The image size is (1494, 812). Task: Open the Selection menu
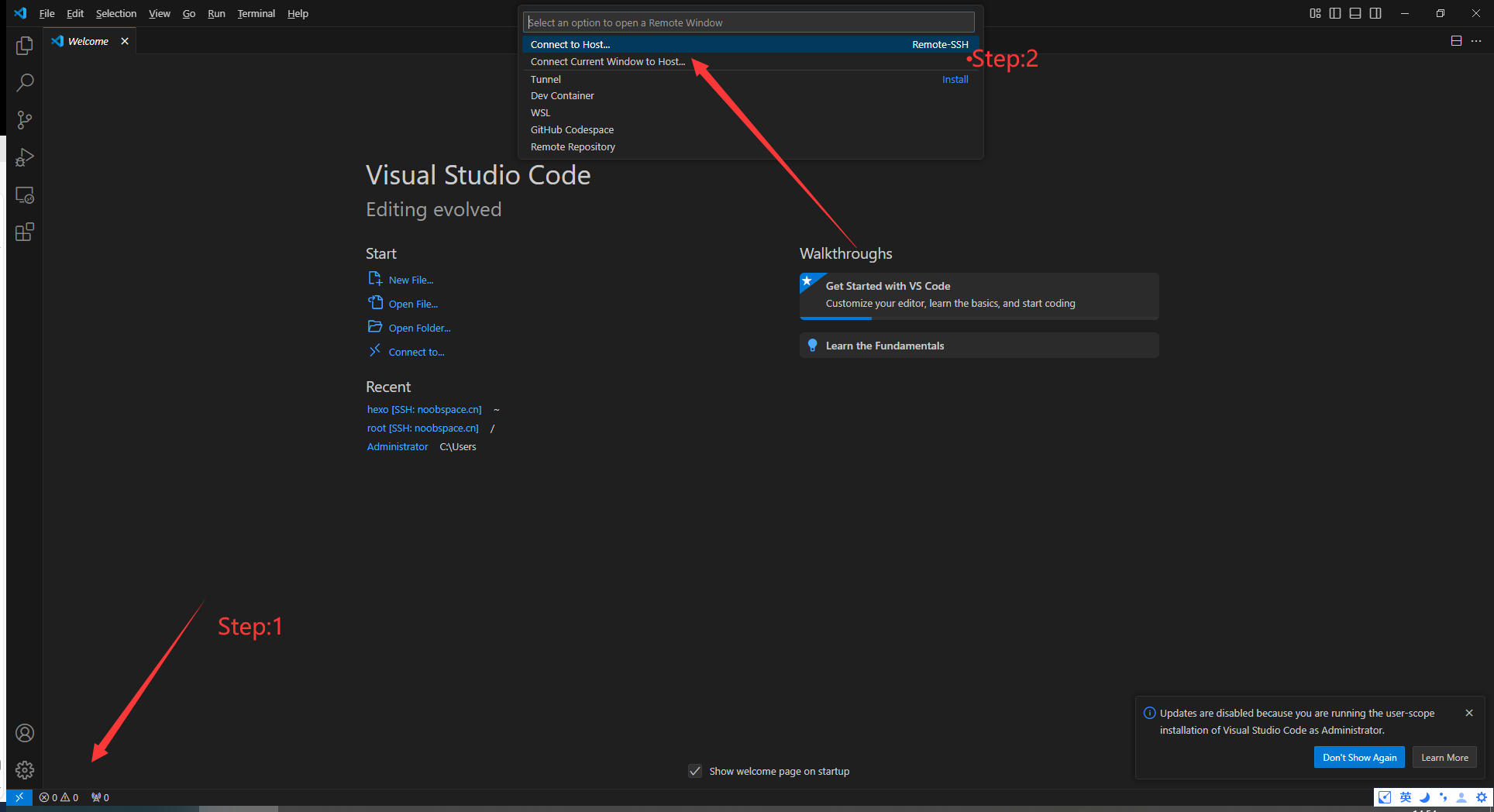coord(116,13)
